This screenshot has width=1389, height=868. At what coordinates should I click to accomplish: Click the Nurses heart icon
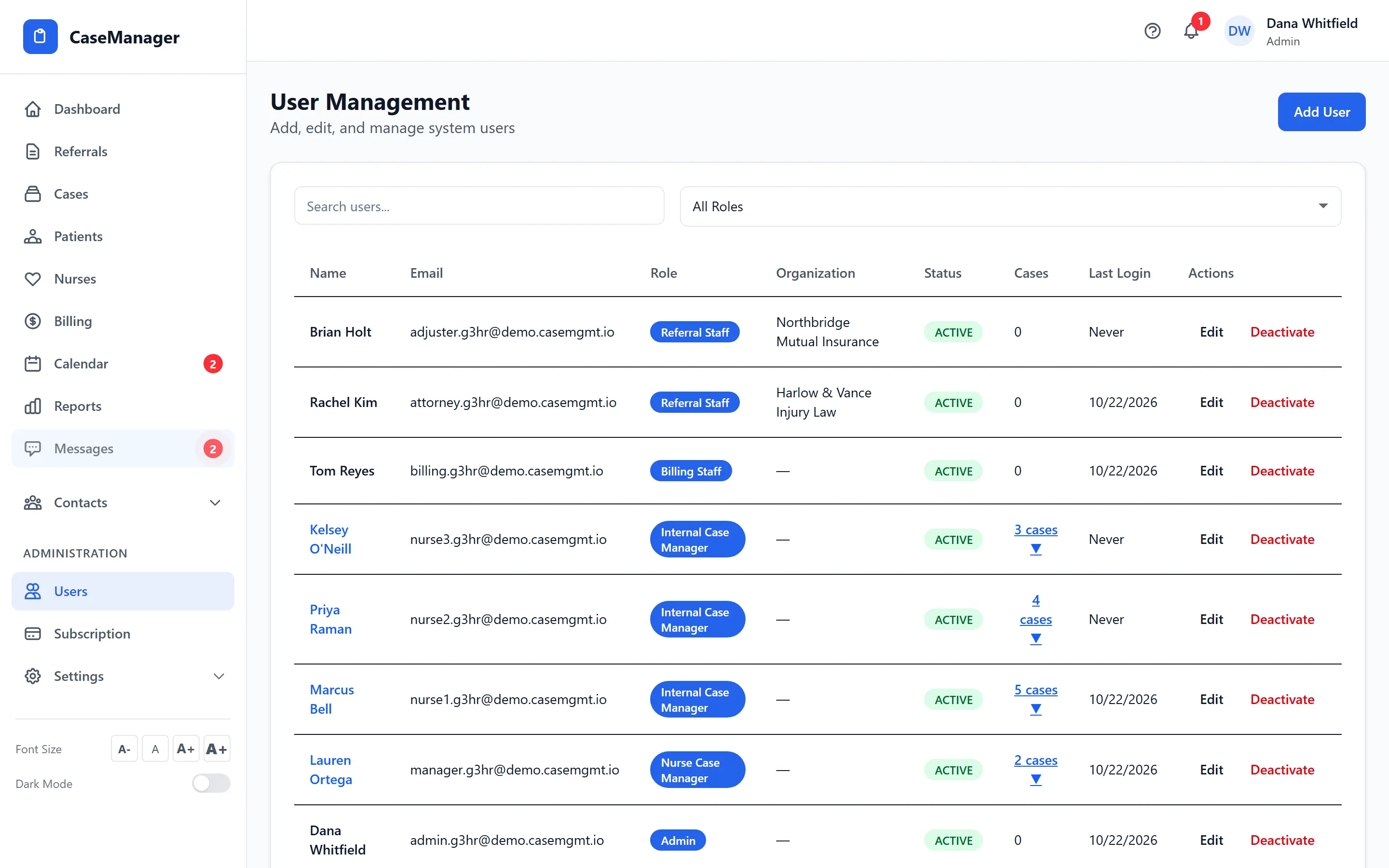pyautogui.click(x=33, y=279)
